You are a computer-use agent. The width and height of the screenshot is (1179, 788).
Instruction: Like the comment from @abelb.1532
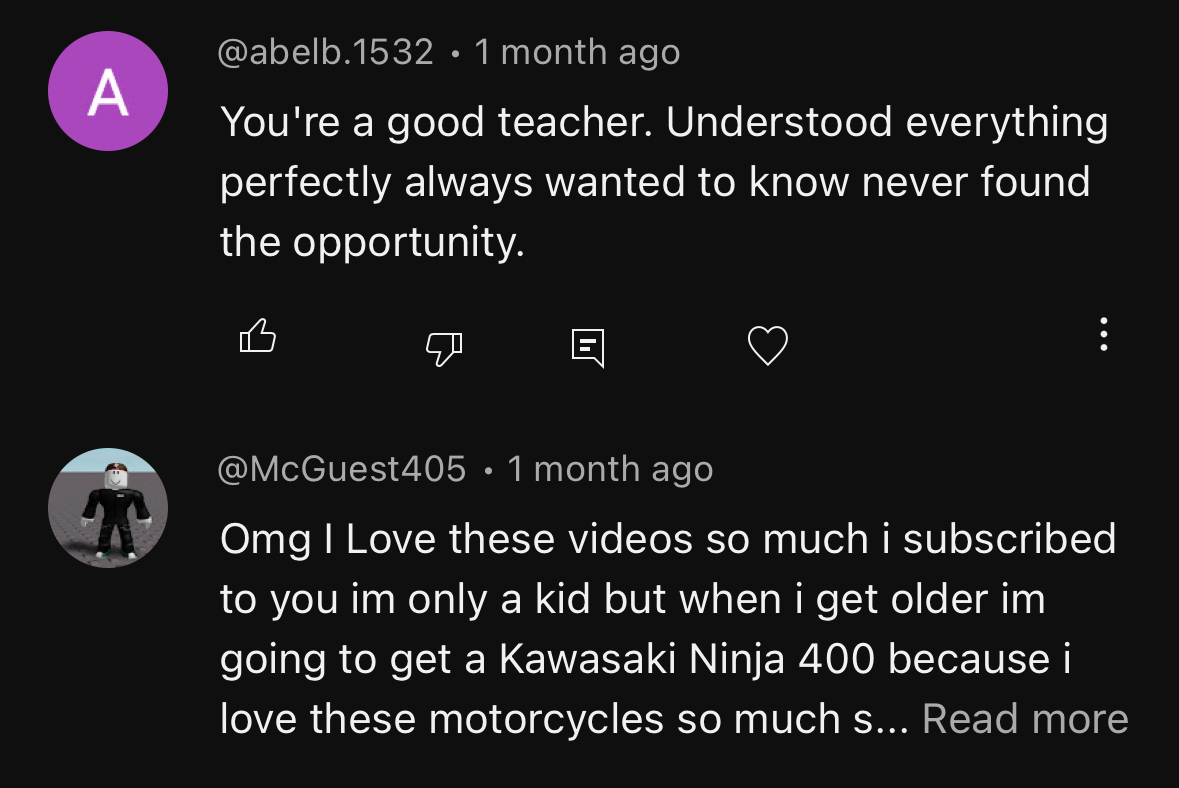(258, 337)
